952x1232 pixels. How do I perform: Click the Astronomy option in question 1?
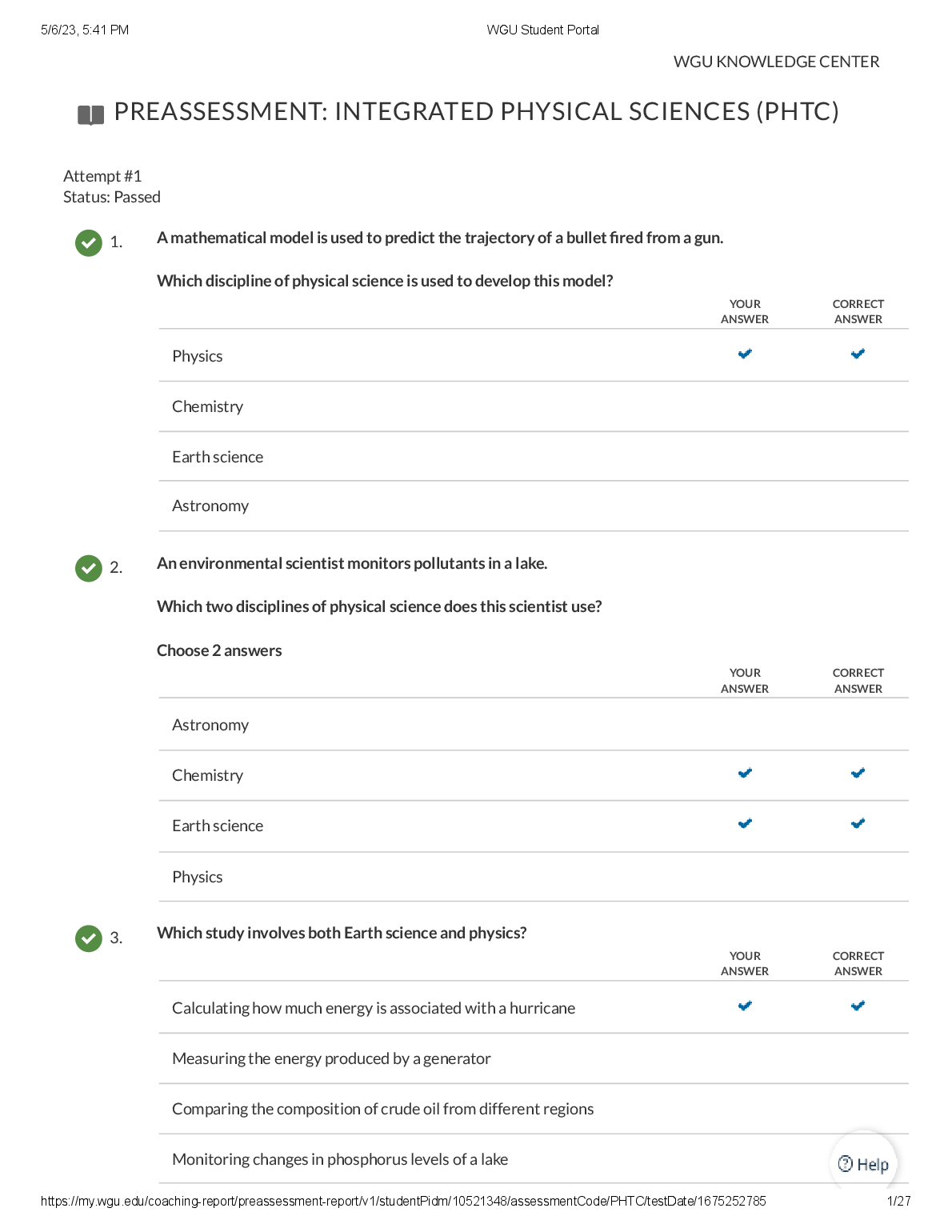tap(210, 506)
